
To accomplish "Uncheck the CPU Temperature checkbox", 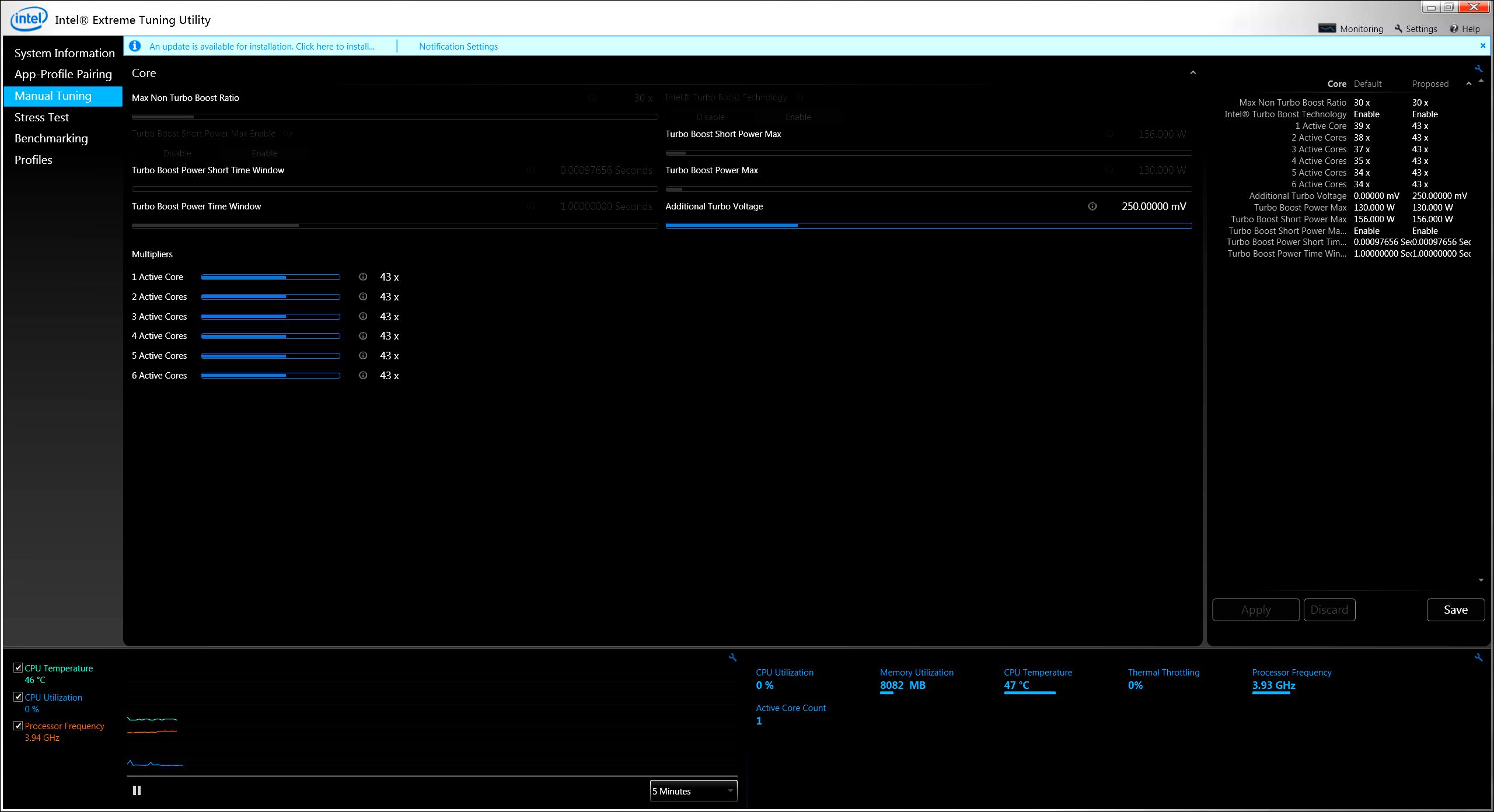I will tap(18, 668).
